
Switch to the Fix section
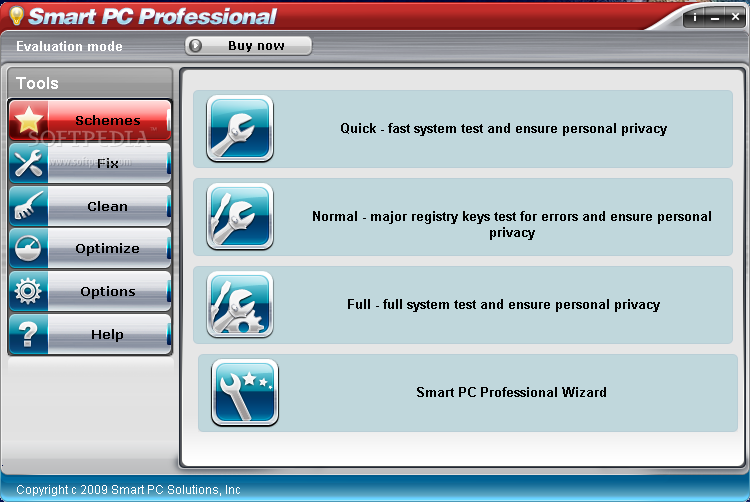point(90,163)
